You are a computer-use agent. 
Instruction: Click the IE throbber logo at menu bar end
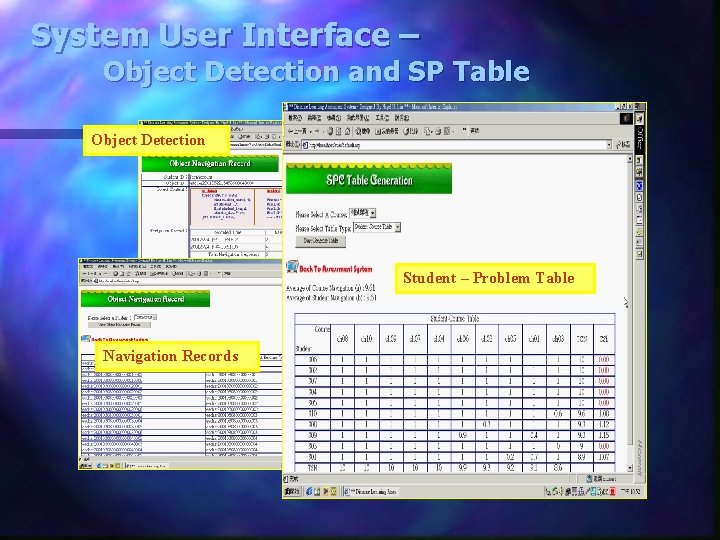pos(626,118)
